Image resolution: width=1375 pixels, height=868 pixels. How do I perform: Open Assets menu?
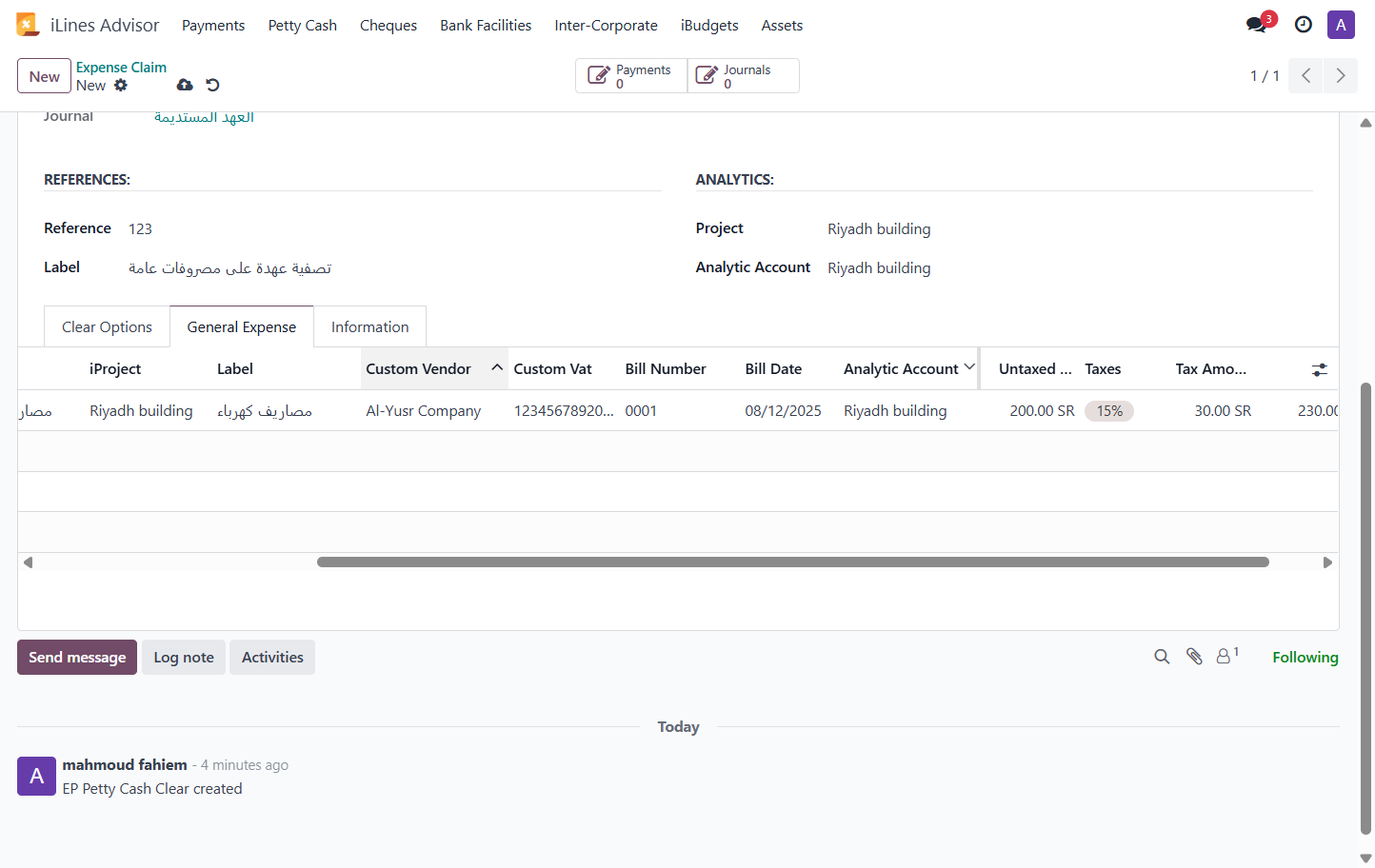(x=782, y=26)
